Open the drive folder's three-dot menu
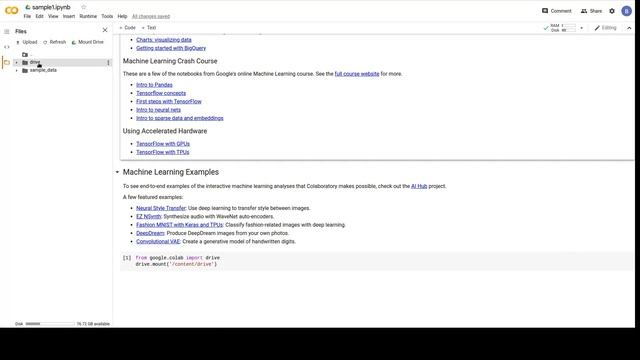The image size is (640, 360). pos(108,62)
